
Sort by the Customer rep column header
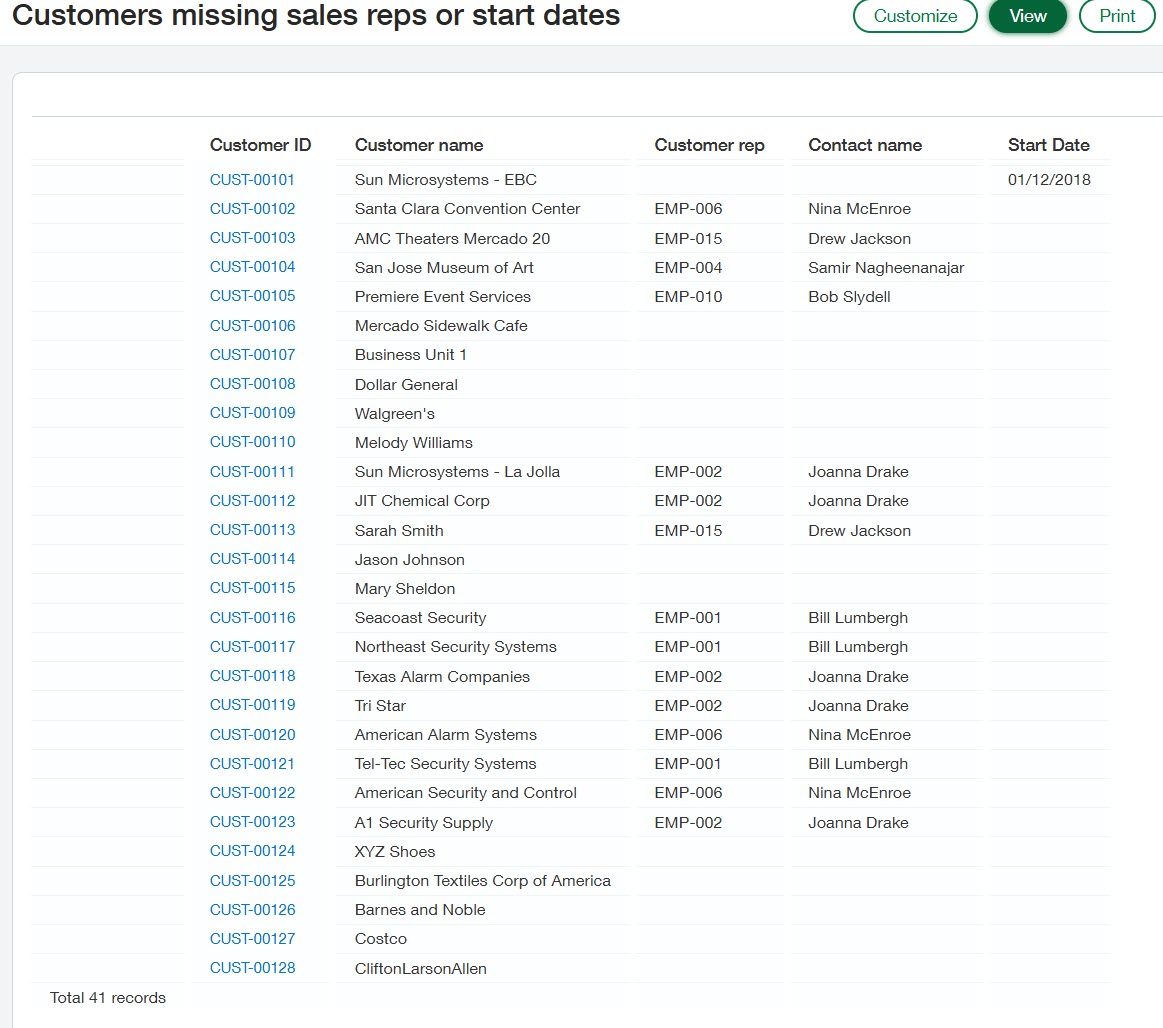(709, 145)
